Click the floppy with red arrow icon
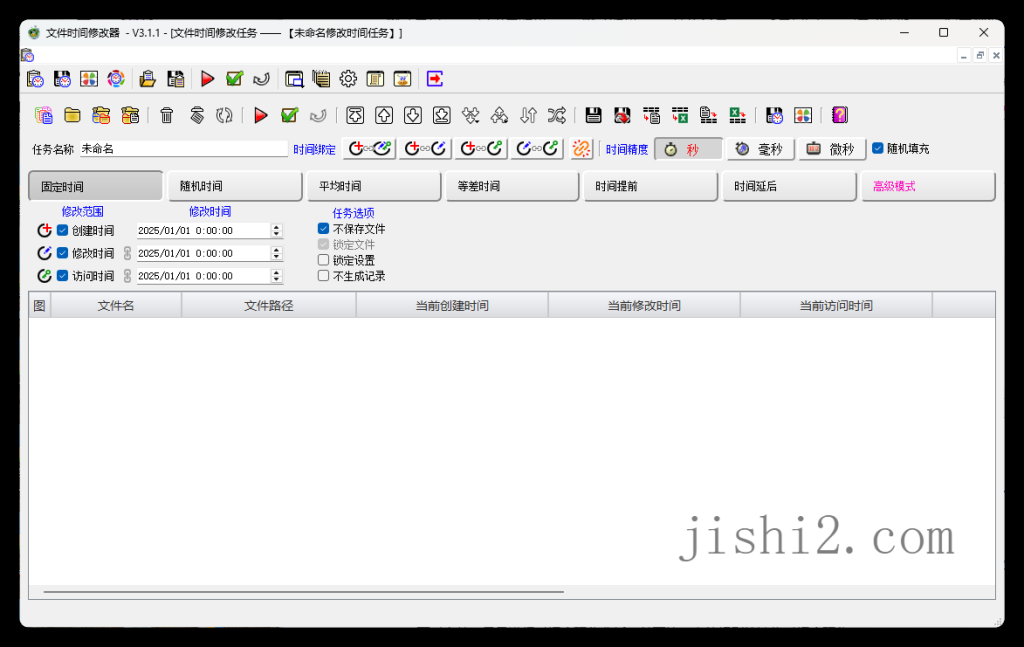Viewport: 1024px width, 647px height. (x=622, y=116)
